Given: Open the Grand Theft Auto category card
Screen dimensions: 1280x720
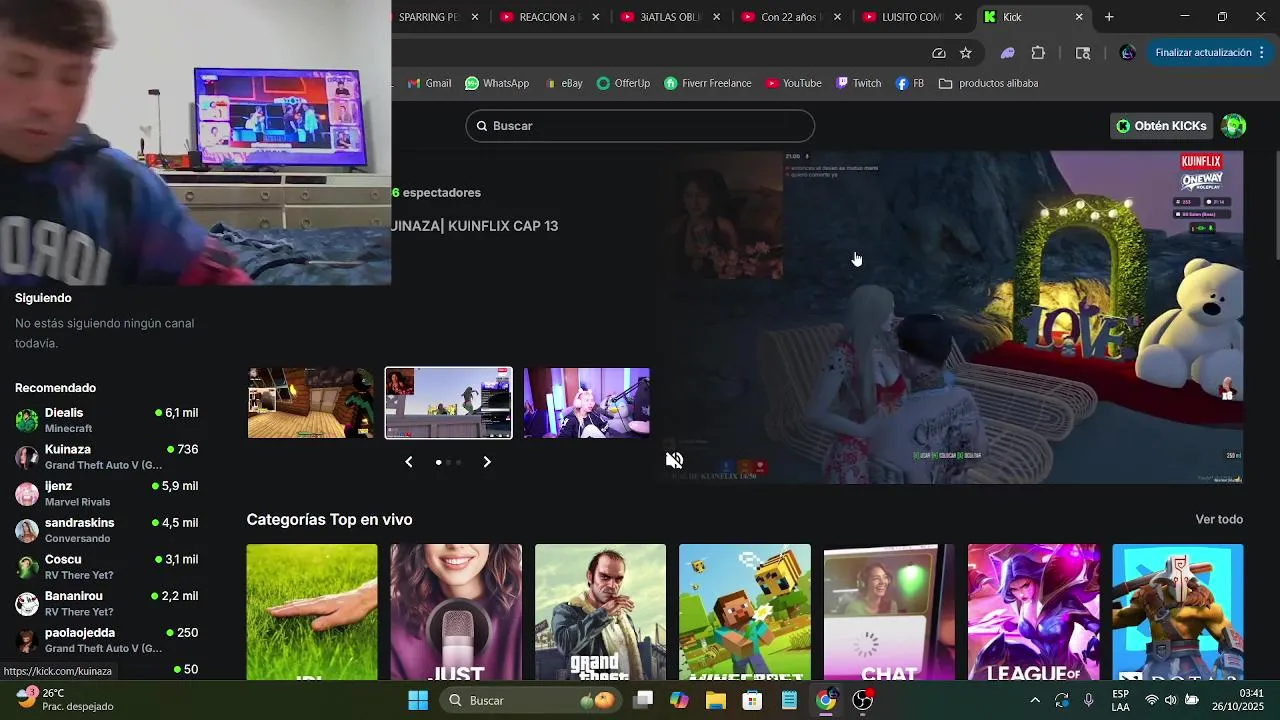Looking at the screenshot, I should (600, 612).
